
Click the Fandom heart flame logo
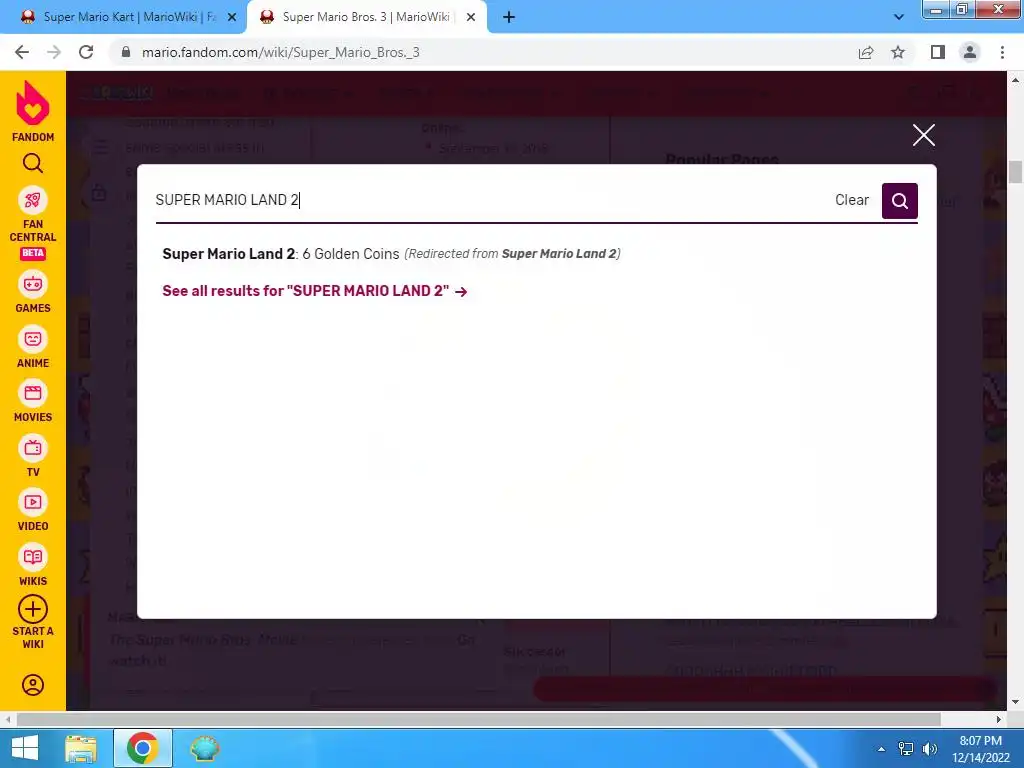pos(33,103)
